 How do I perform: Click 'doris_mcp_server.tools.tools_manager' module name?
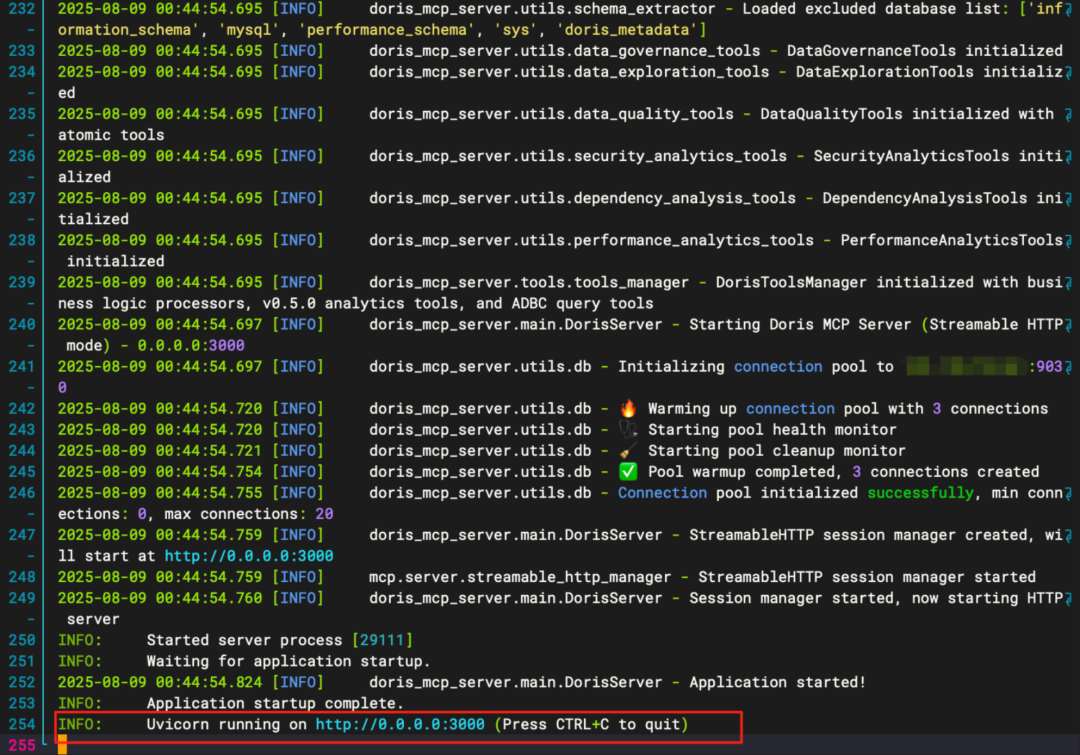(x=529, y=282)
